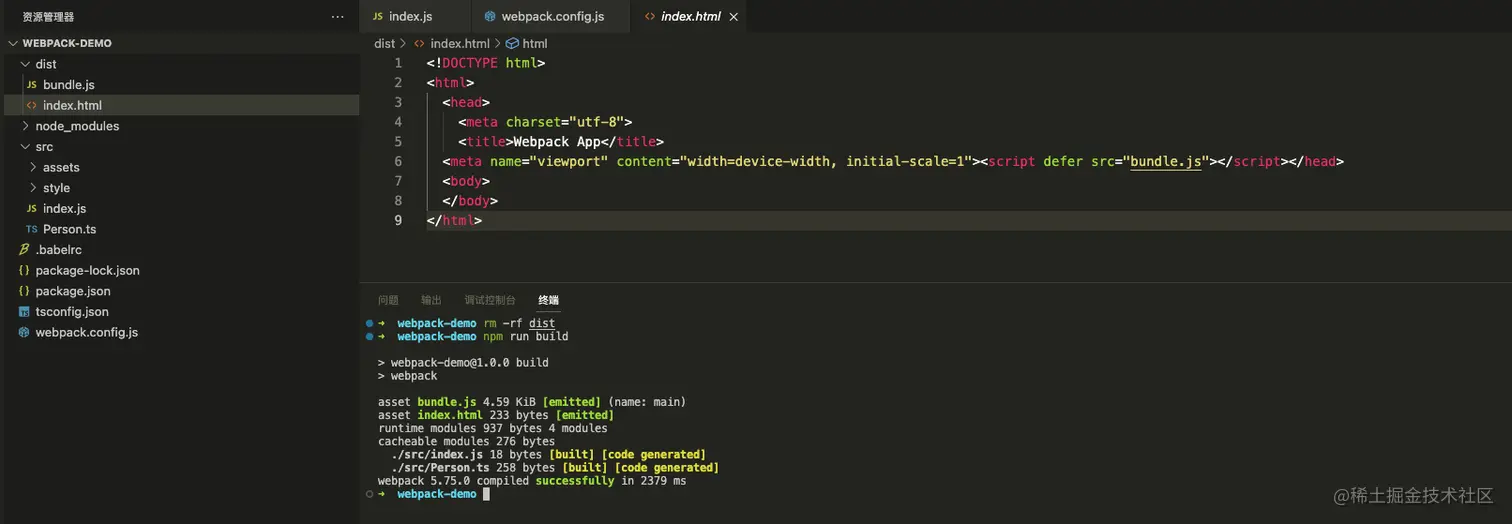Open the explorer more actions ellipsis
Screen dimensions: 1512x524
pyautogui.click(x=338, y=17)
